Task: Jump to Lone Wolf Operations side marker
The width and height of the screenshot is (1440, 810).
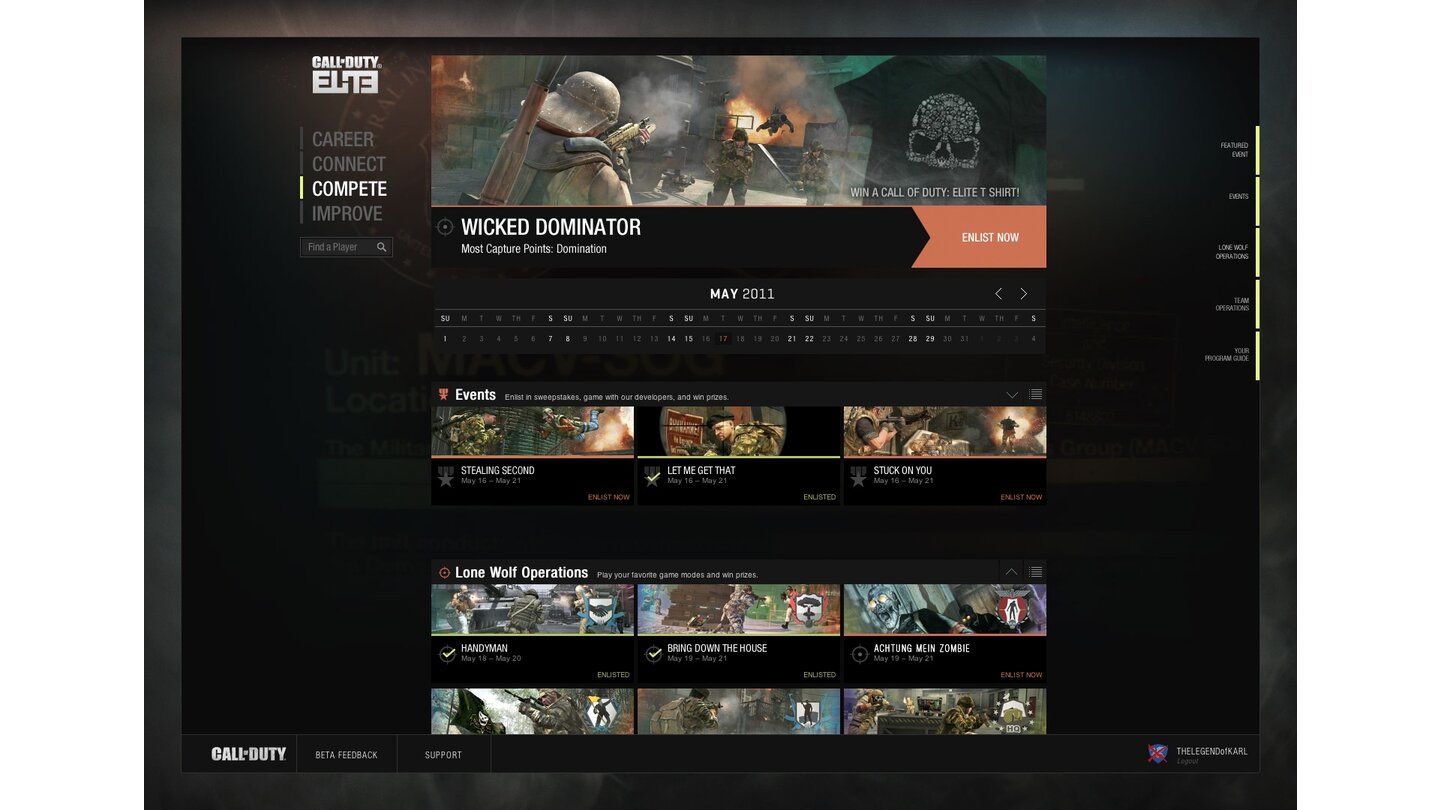Action: click(1232, 252)
